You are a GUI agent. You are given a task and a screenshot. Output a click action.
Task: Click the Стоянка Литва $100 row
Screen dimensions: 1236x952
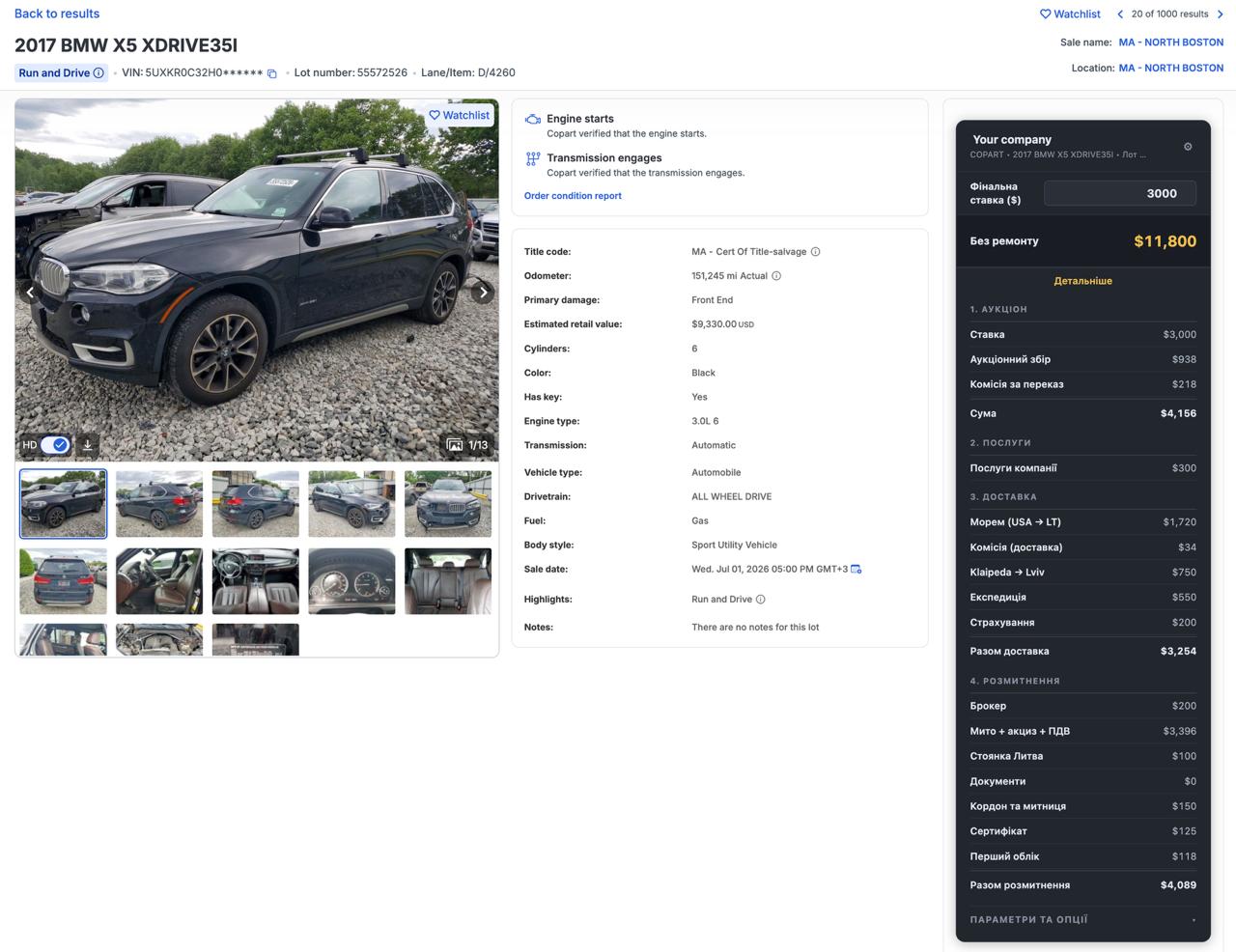point(1082,756)
